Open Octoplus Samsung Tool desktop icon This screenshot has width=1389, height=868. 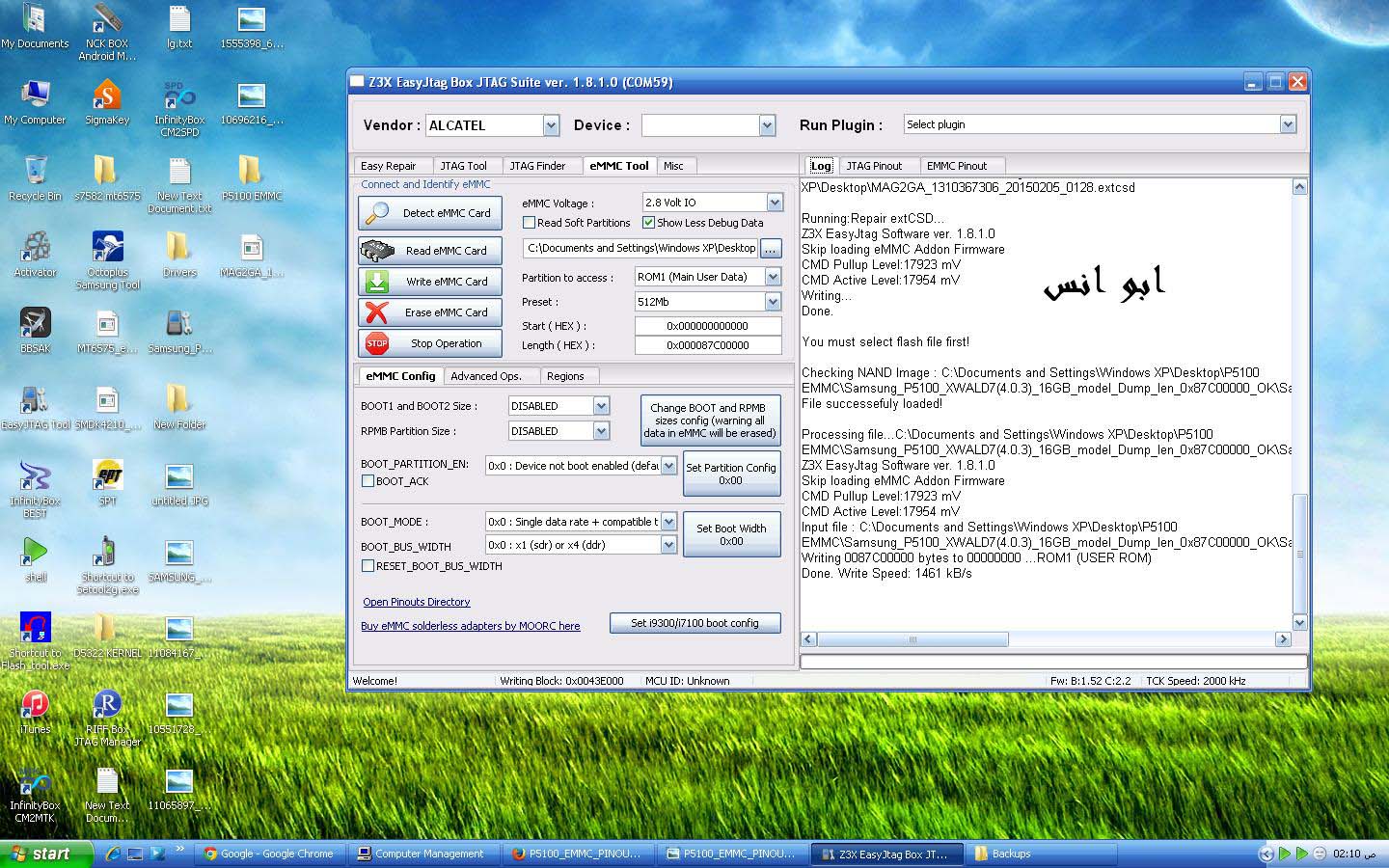click(x=107, y=260)
